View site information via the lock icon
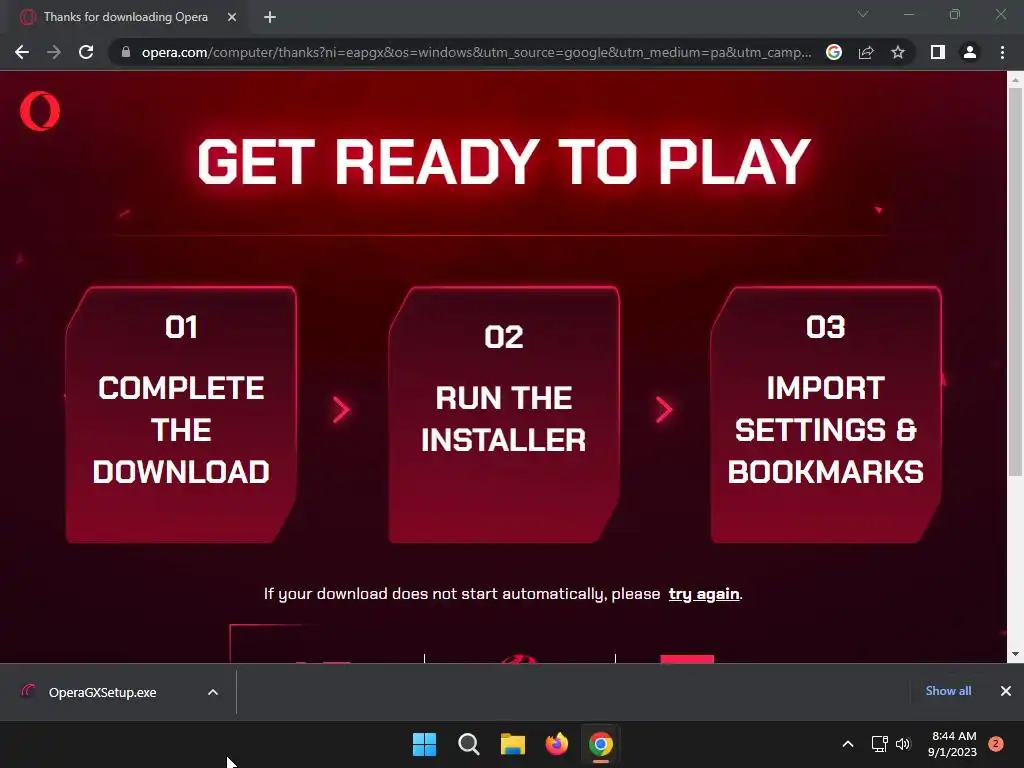The height and width of the screenshot is (768, 1024). coord(126,52)
